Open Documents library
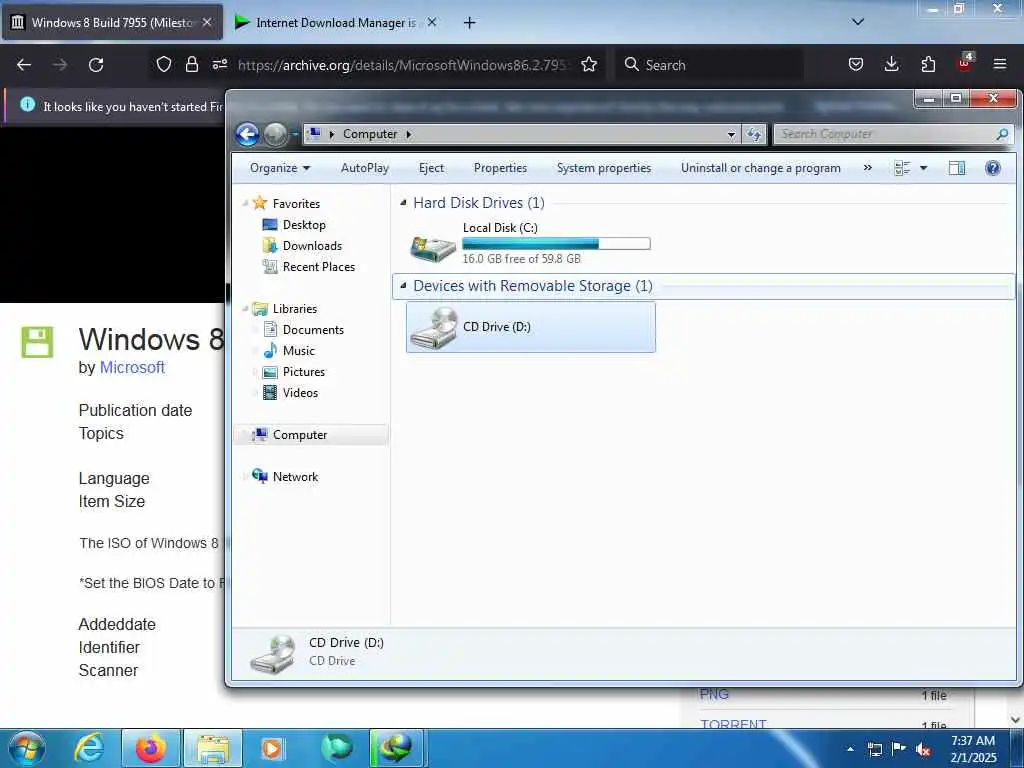 point(313,330)
